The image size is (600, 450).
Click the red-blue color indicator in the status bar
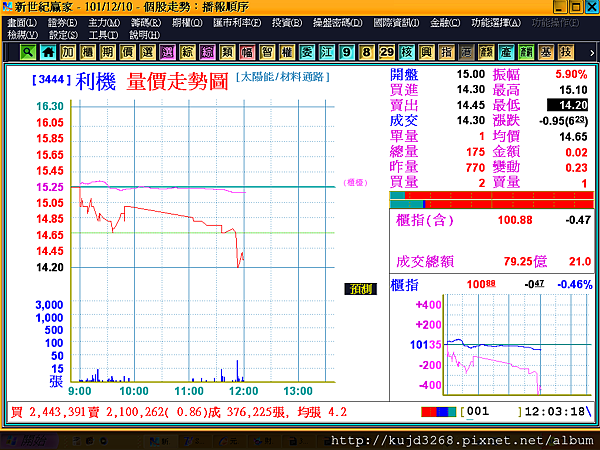[x=439, y=412]
